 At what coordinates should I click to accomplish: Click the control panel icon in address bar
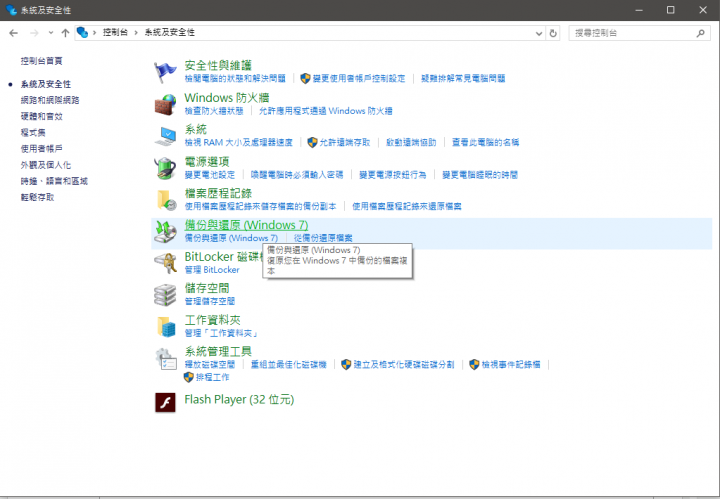point(82,33)
